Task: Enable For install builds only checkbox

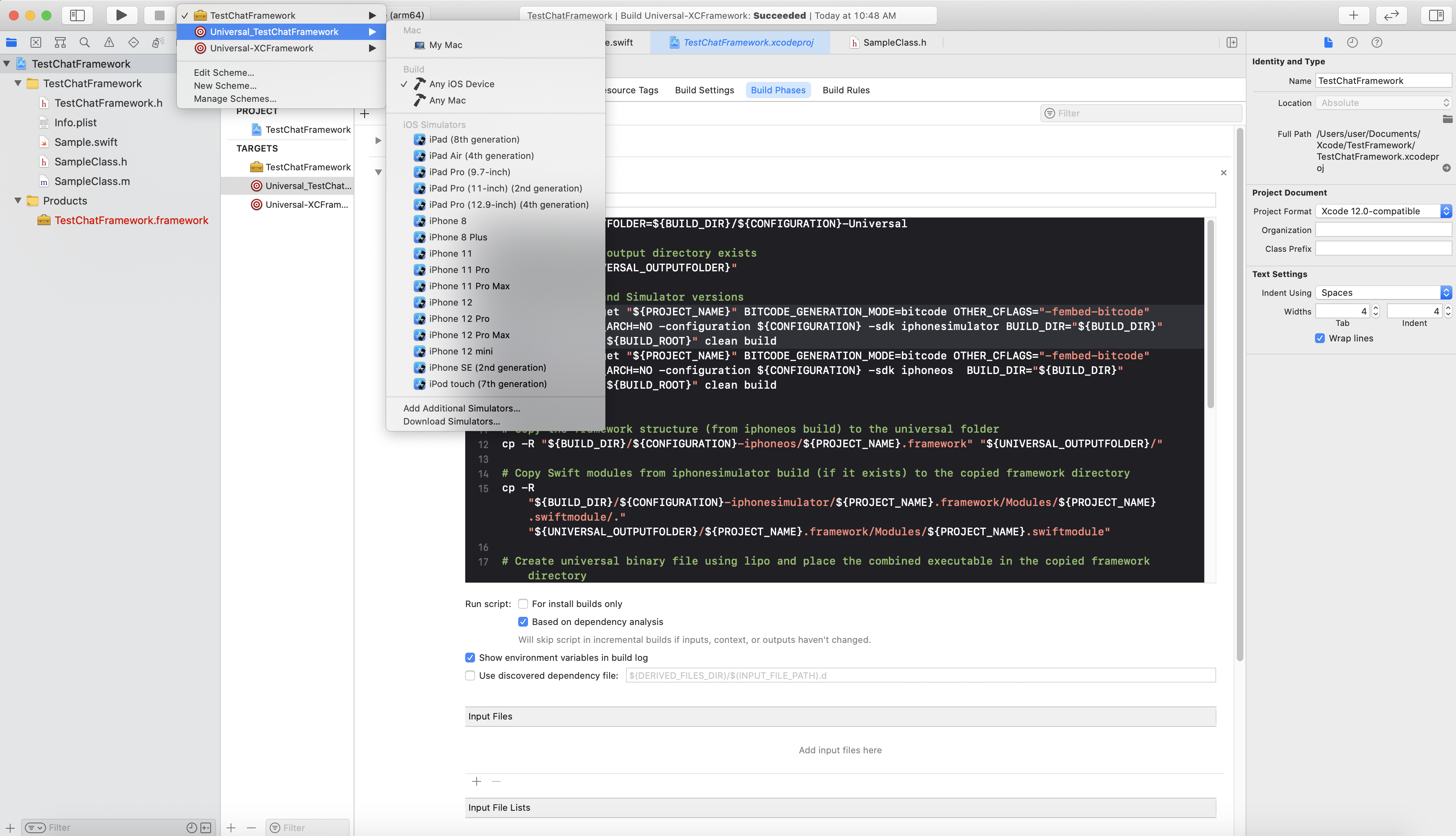Action: [523, 603]
